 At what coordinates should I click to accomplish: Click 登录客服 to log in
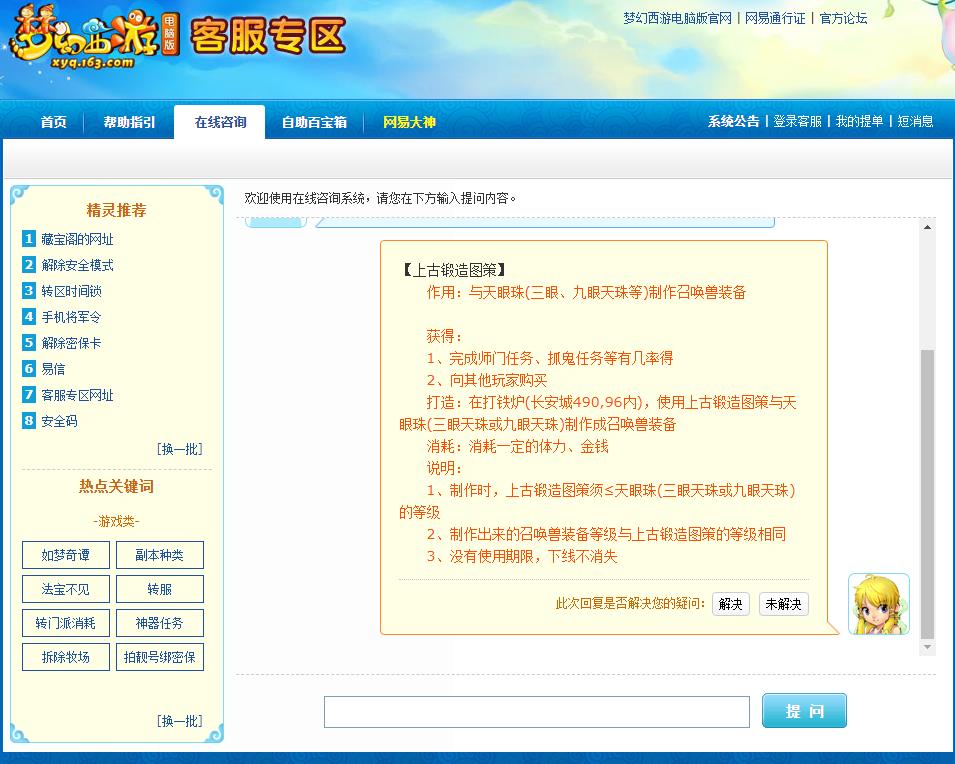797,121
